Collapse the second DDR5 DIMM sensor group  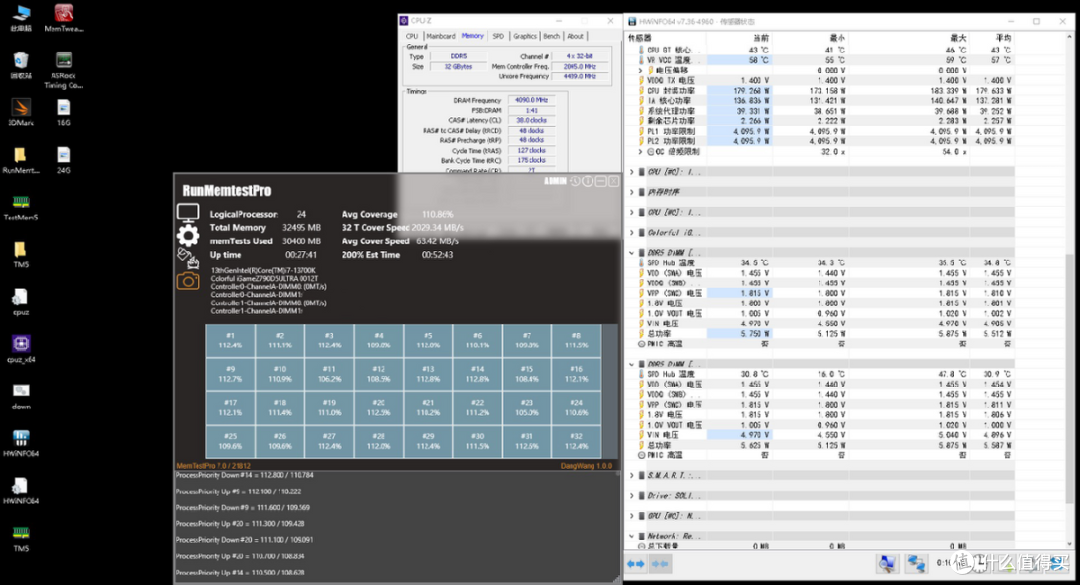point(632,364)
